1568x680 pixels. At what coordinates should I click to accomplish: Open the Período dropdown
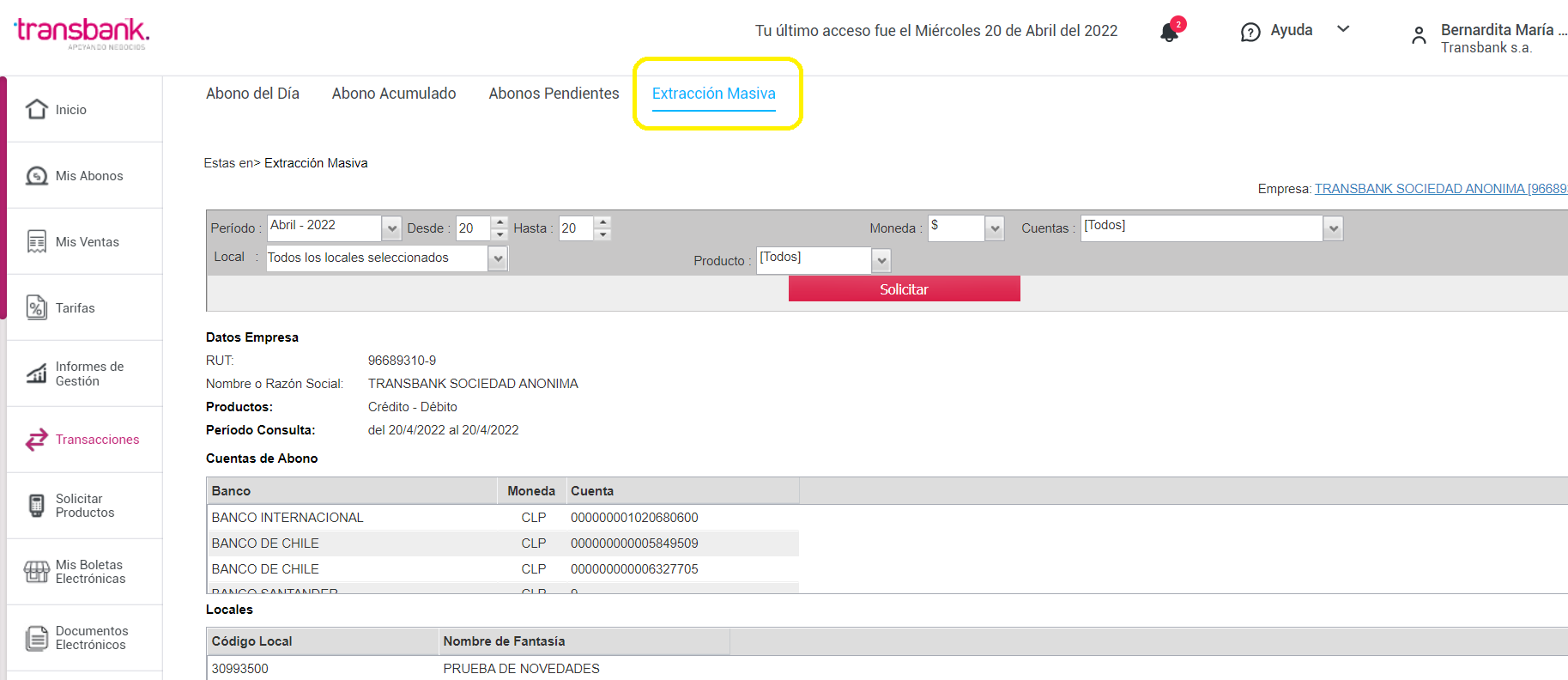coord(392,228)
